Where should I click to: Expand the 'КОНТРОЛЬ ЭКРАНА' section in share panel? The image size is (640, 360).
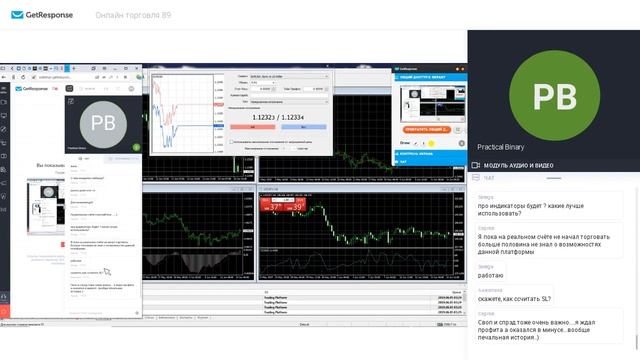tap(430, 154)
